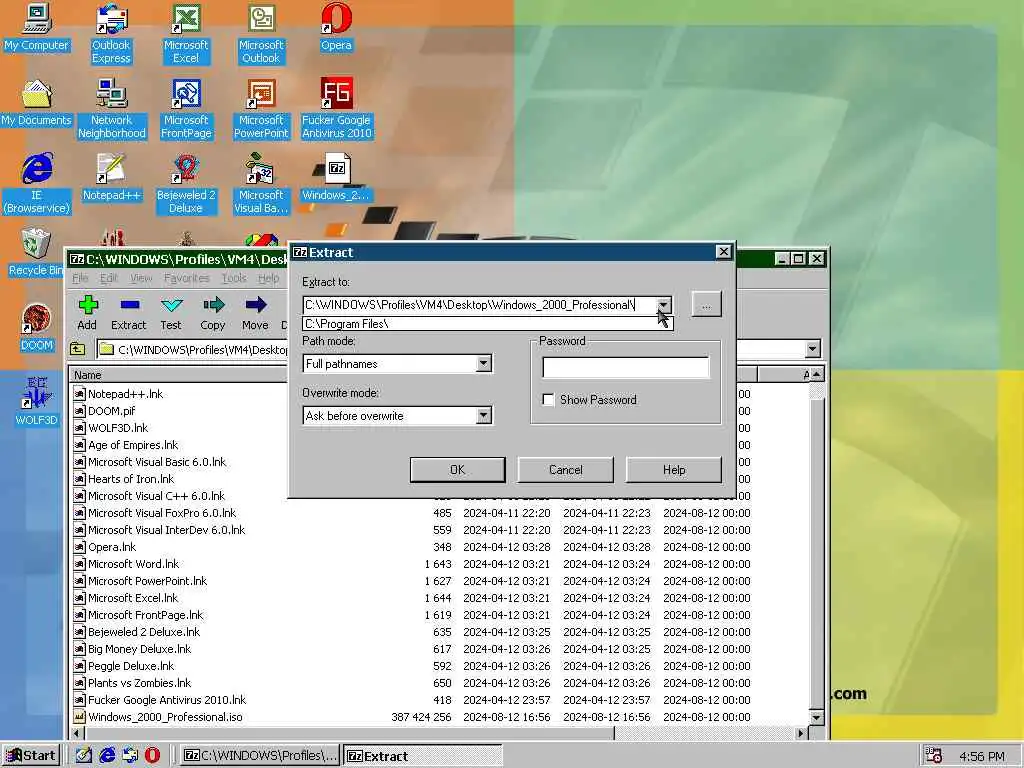Open the Help menu in 7-Zip
The height and width of the screenshot is (768, 1024).
(268, 278)
